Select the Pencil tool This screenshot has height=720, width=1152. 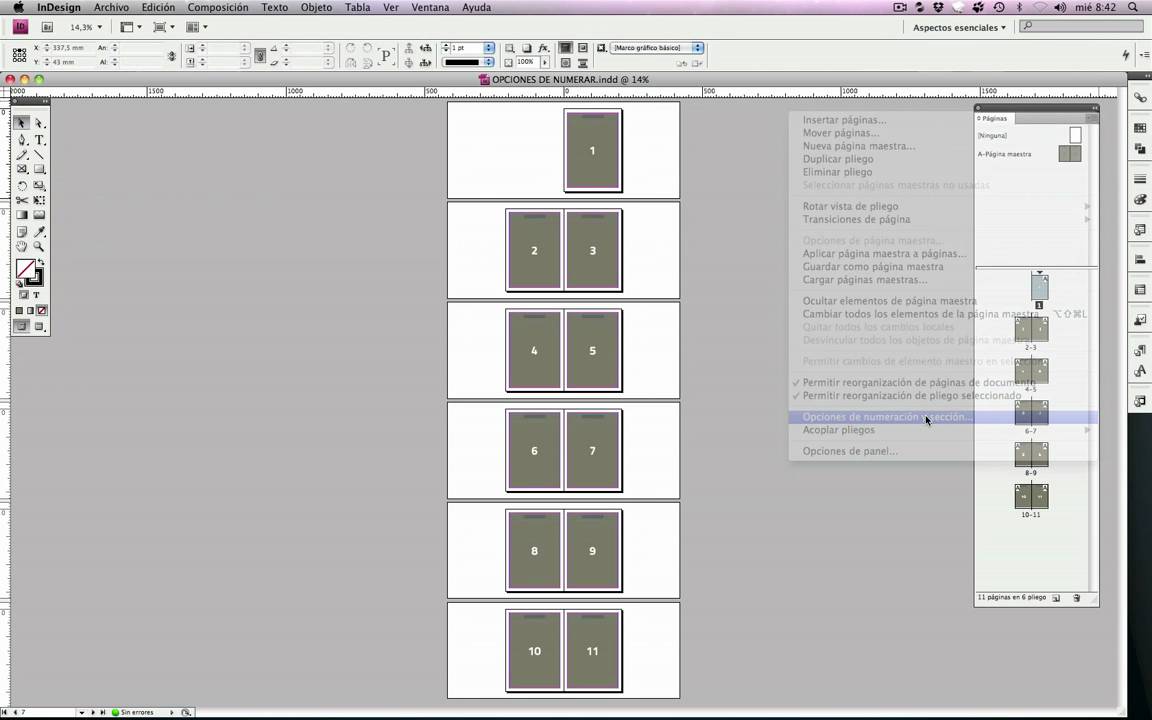click(22, 155)
